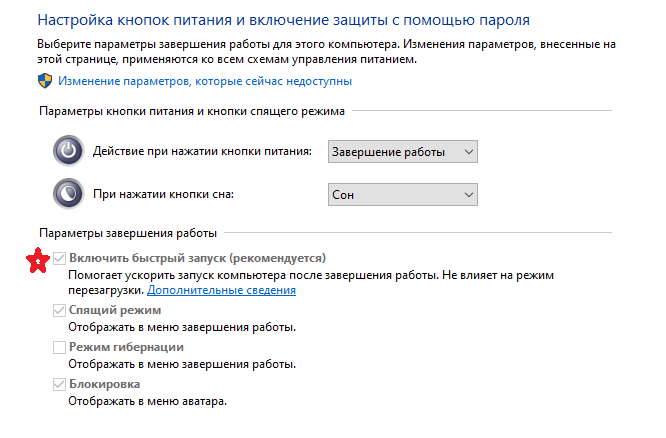Enable the "Режим гибернации" checkbox

click(59, 348)
